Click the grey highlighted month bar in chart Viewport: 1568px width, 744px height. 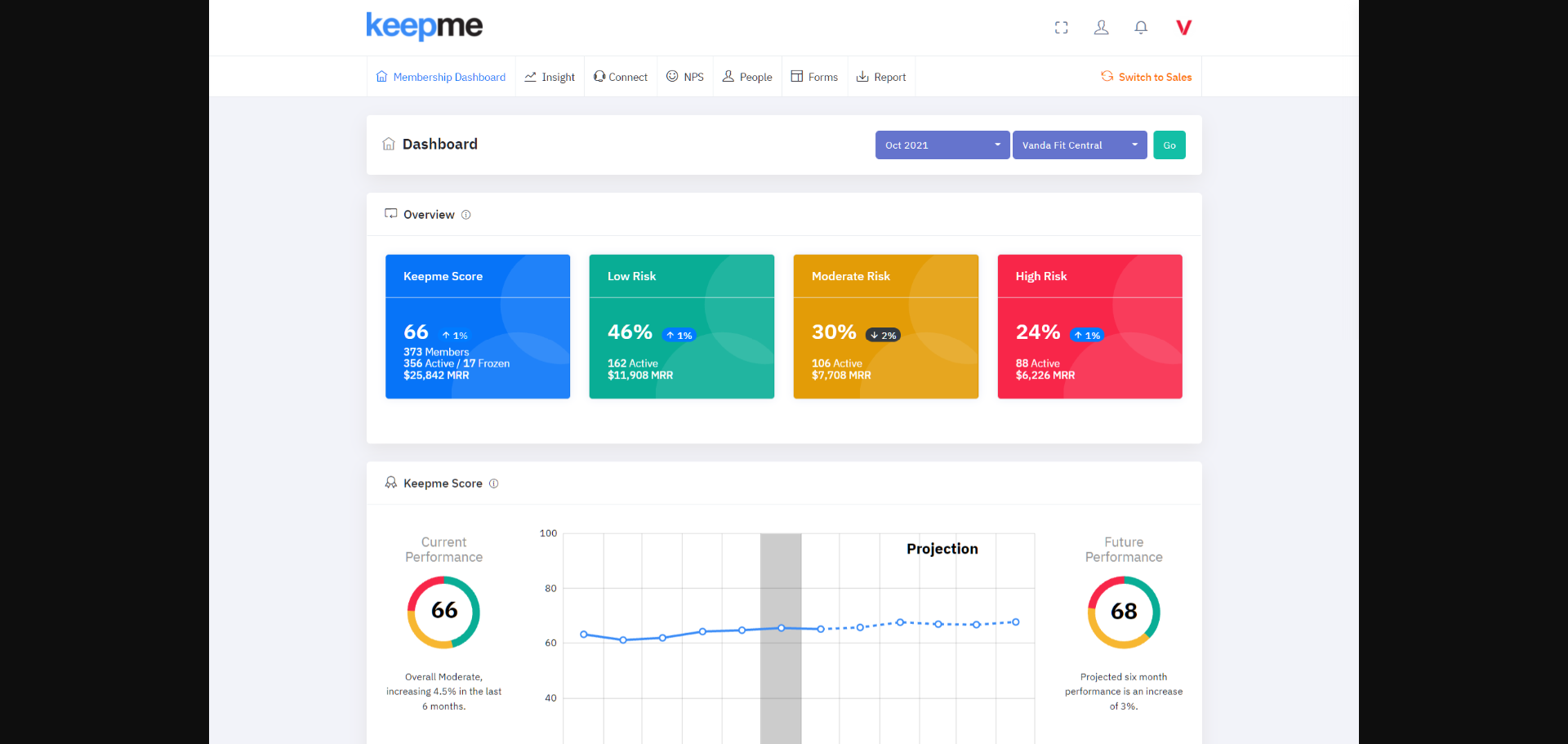[781, 639]
